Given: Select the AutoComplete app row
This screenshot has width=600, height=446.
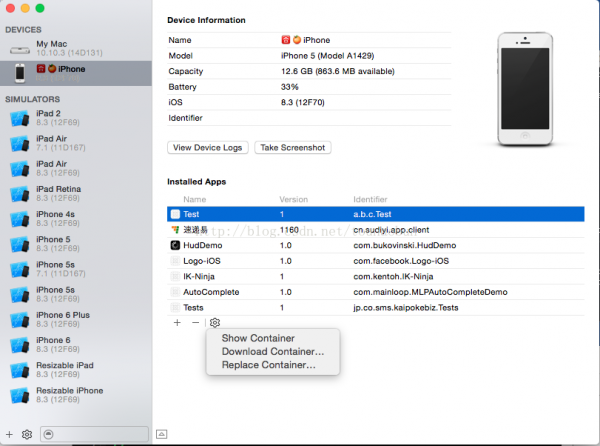Looking at the screenshot, I should (x=376, y=292).
